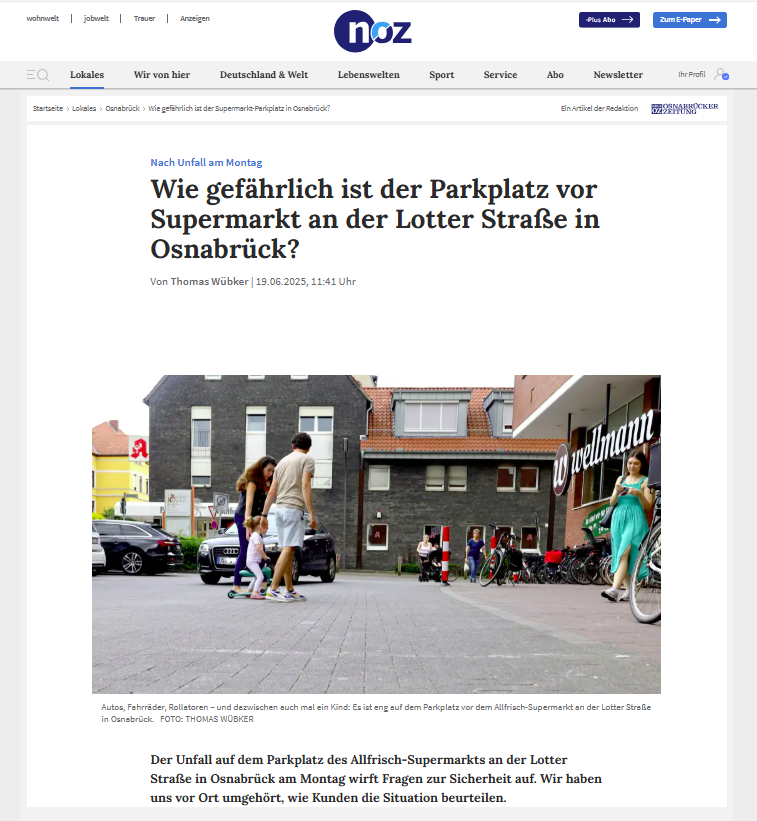This screenshot has height=821, width=757.
Task: Open the parking lot article photo
Action: click(376, 534)
